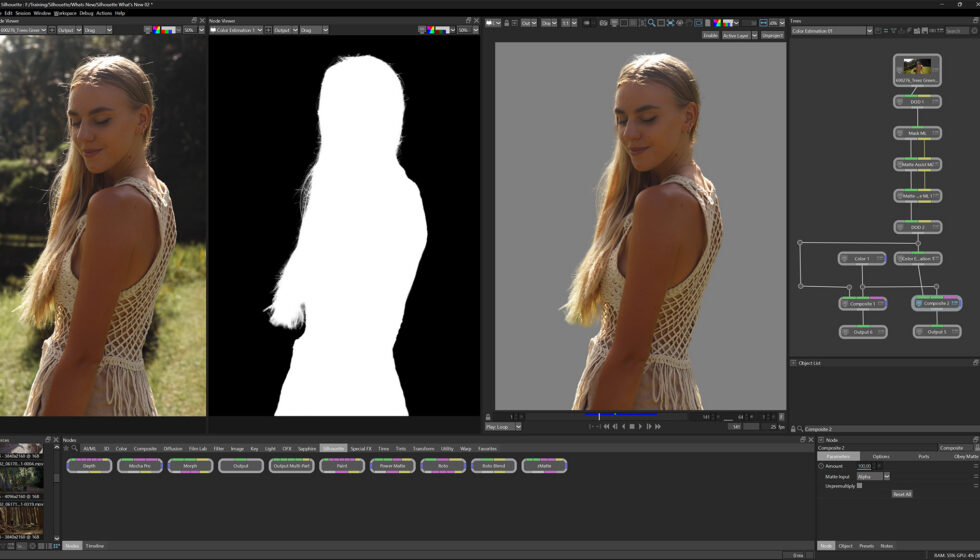The image size is (980, 560).
Task: Click the Enable button in viewer
Action: (711, 36)
